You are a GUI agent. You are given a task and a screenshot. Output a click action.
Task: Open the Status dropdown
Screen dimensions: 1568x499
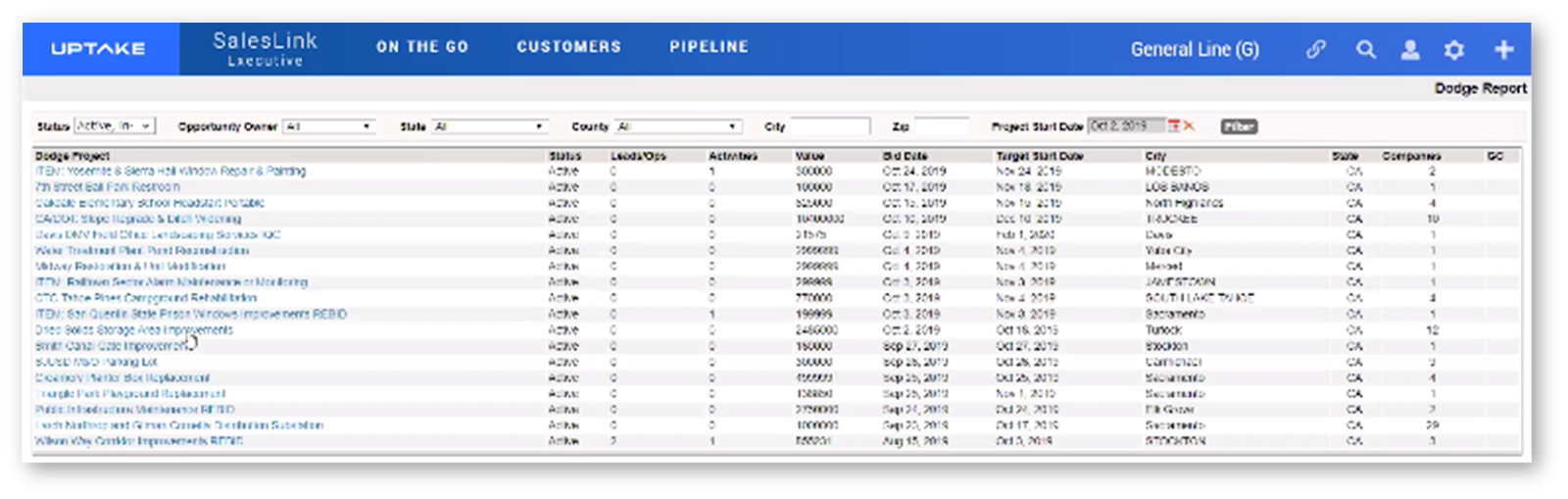click(115, 125)
